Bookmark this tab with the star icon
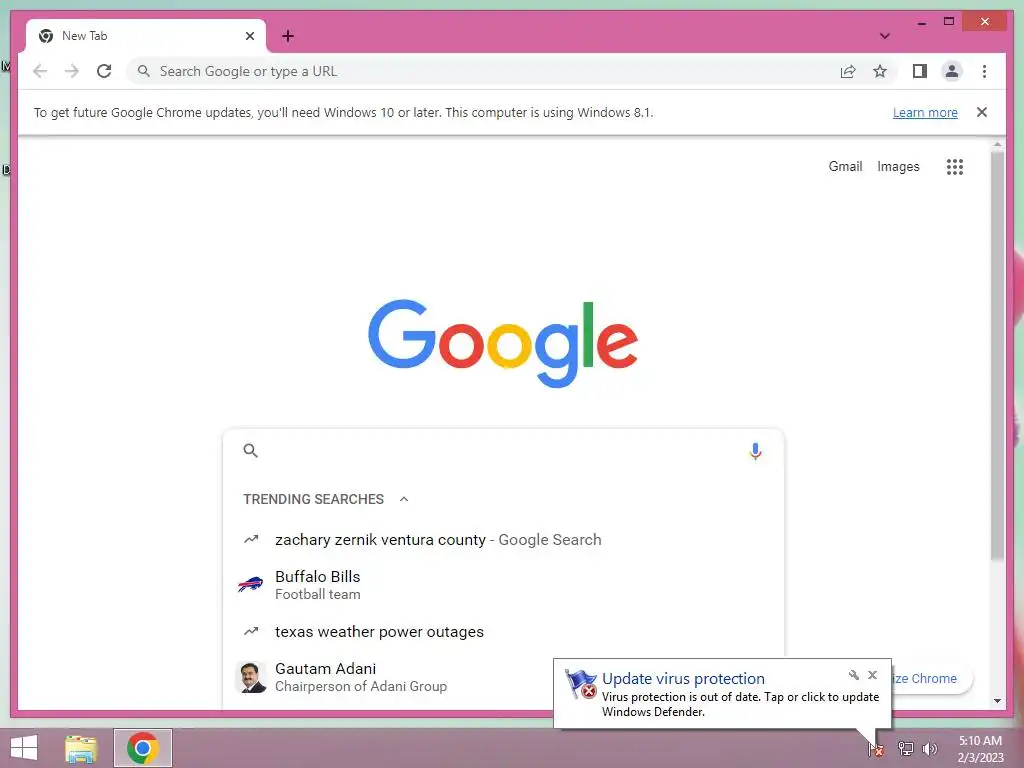The height and width of the screenshot is (768, 1024). click(880, 71)
